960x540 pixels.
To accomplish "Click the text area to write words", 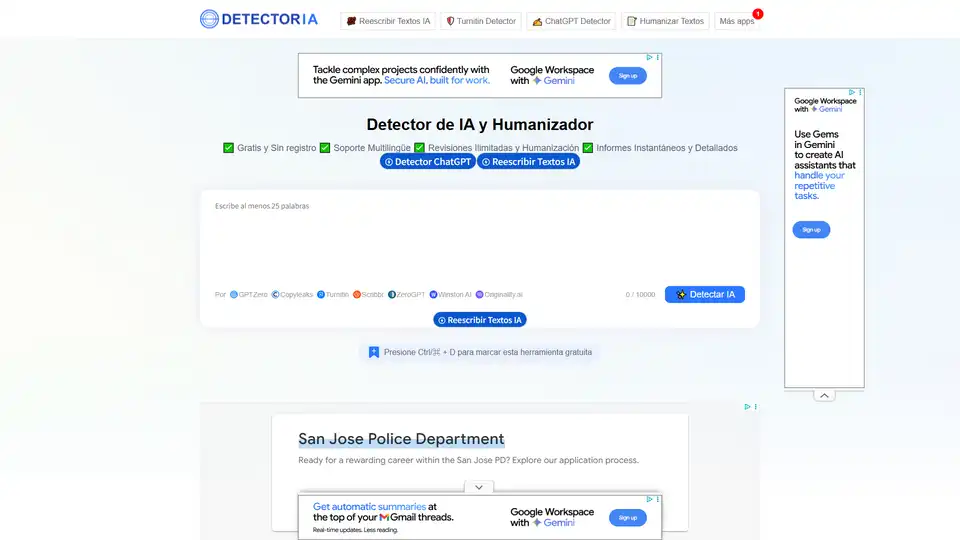I will [x=479, y=239].
